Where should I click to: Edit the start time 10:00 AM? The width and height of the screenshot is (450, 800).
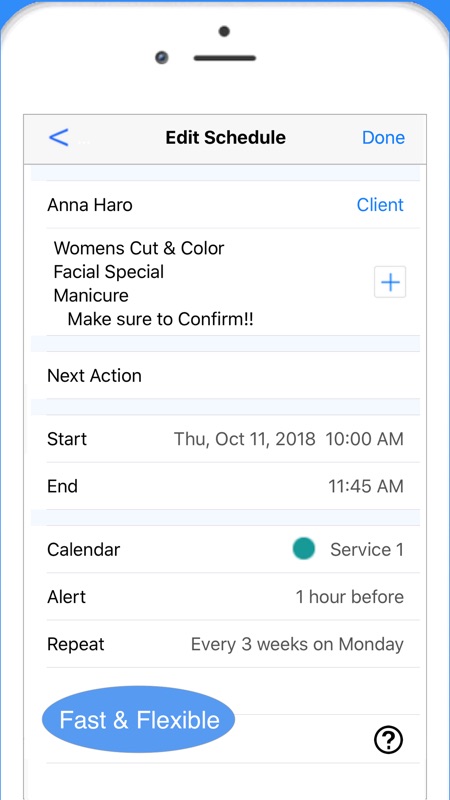click(x=364, y=439)
